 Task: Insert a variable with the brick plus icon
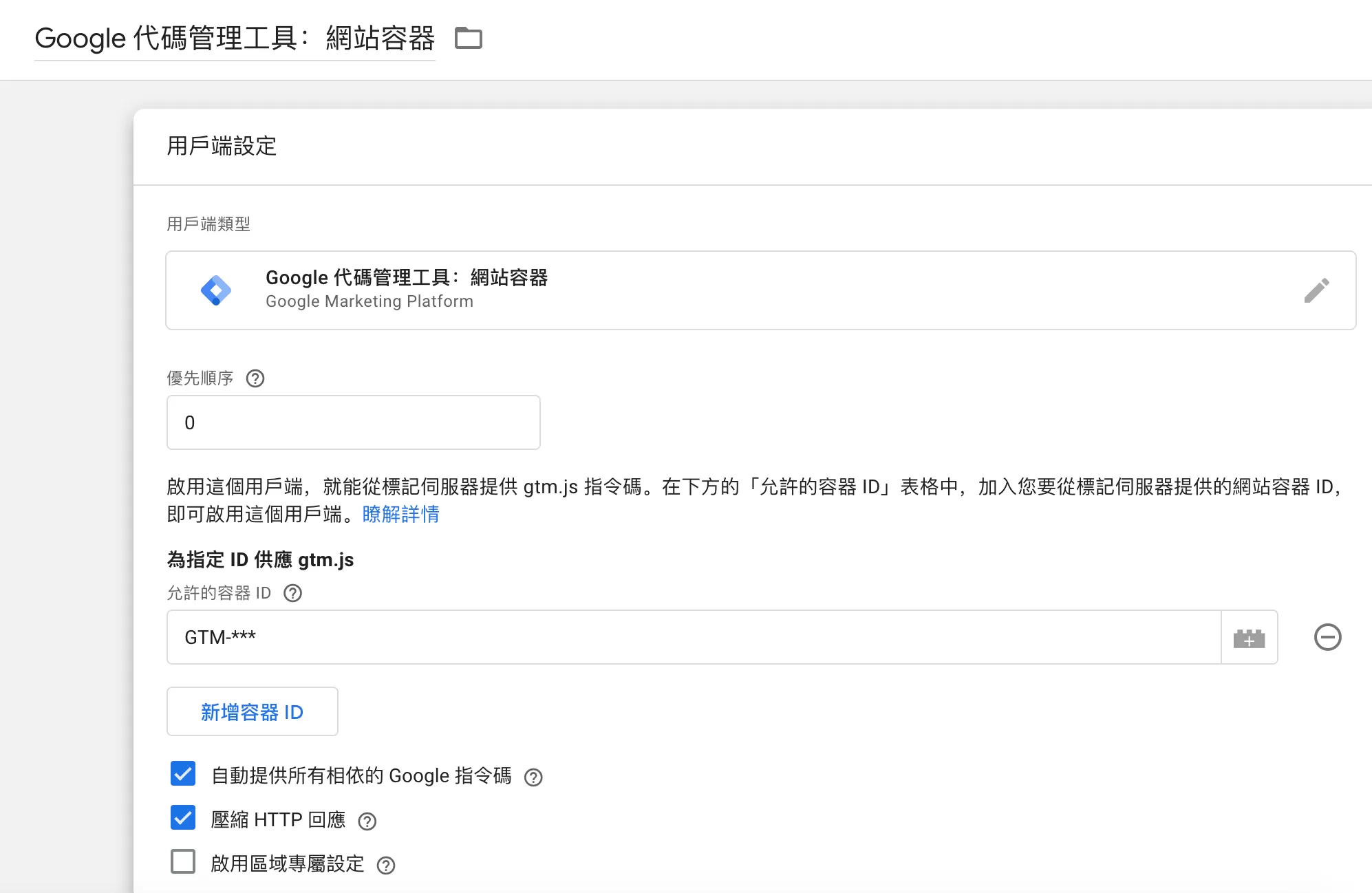click(x=1250, y=638)
